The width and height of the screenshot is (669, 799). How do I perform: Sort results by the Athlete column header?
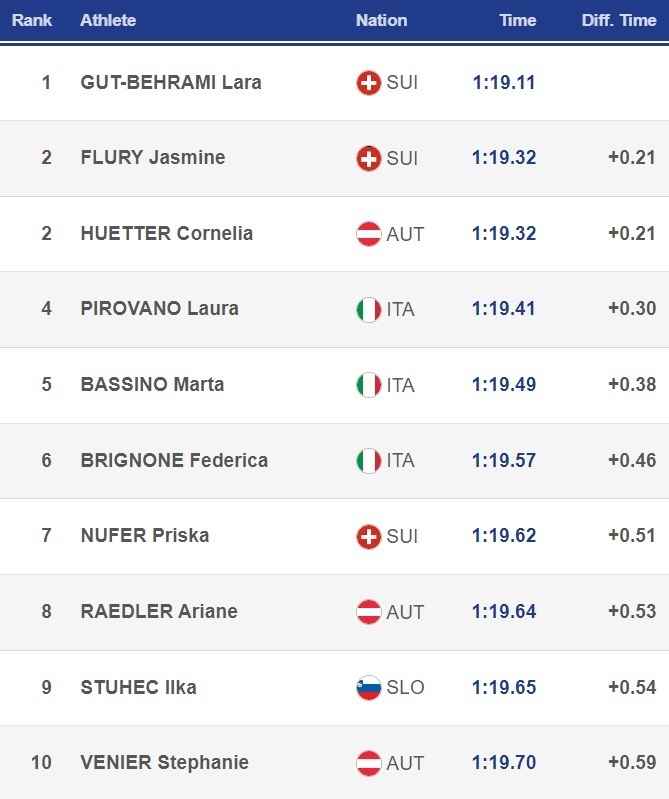coord(108,20)
